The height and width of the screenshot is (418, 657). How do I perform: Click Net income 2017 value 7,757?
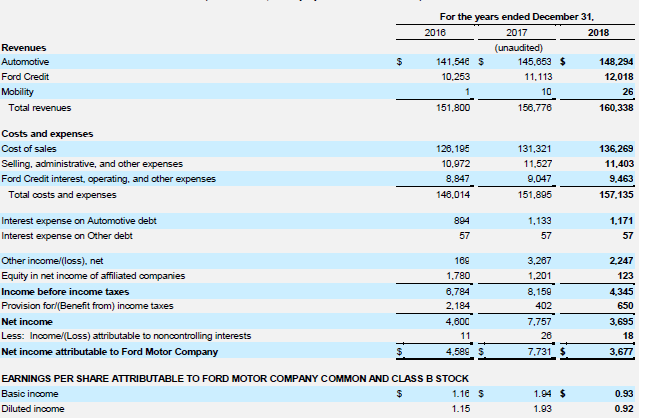[x=539, y=322]
